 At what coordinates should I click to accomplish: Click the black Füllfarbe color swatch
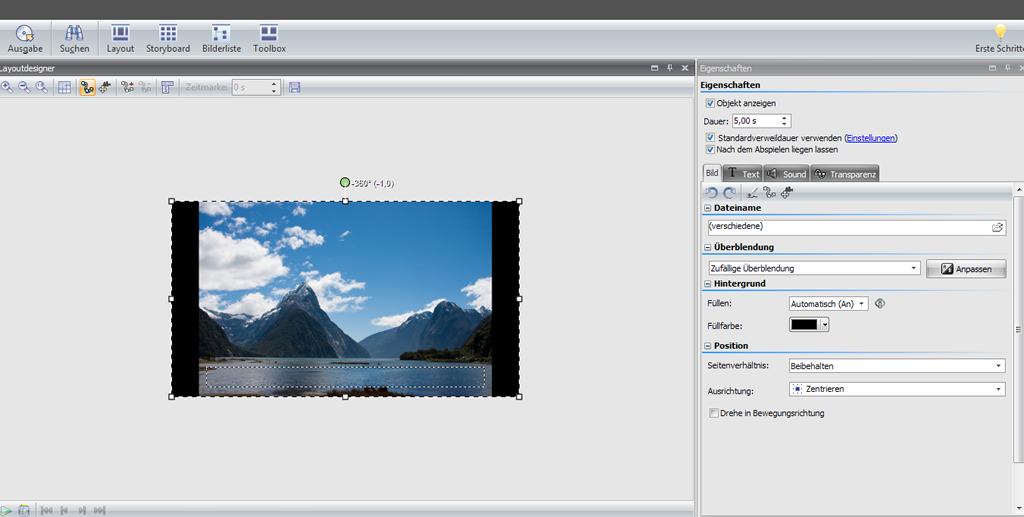[x=804, y=324]
